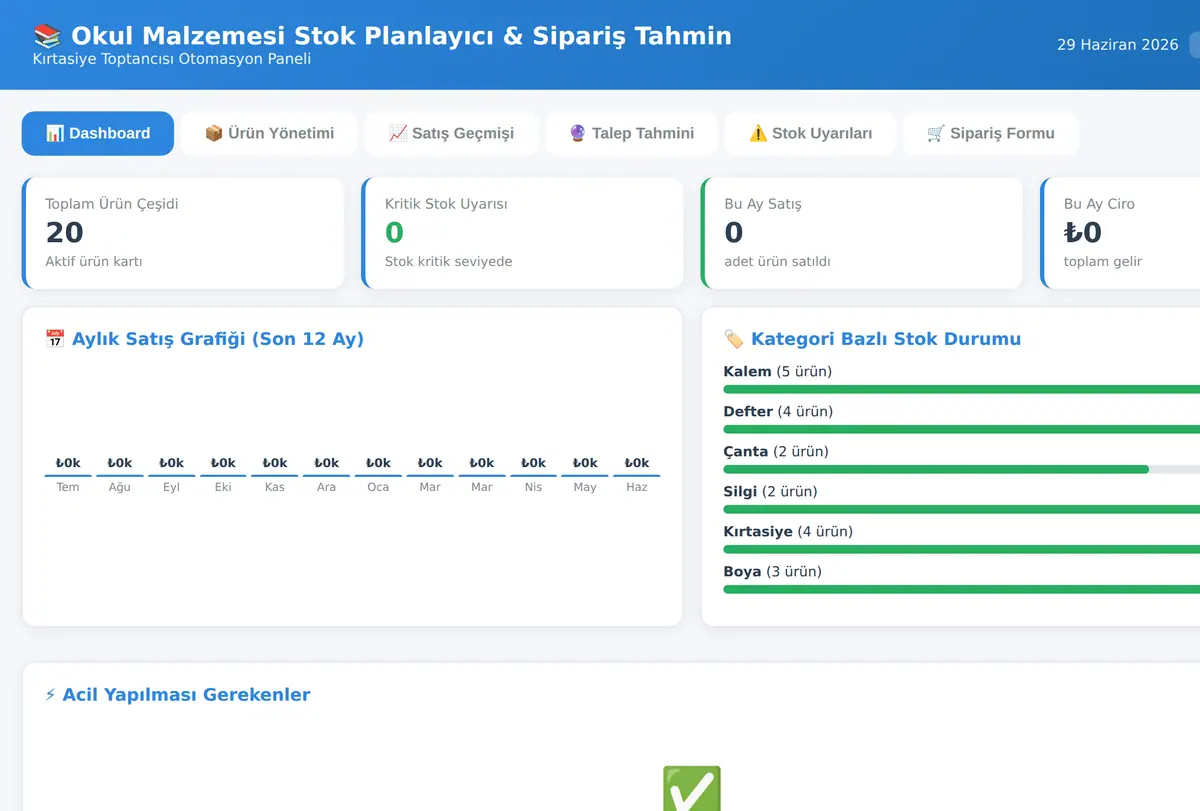Click the Kritik Stok Uyarısı card

522,233
